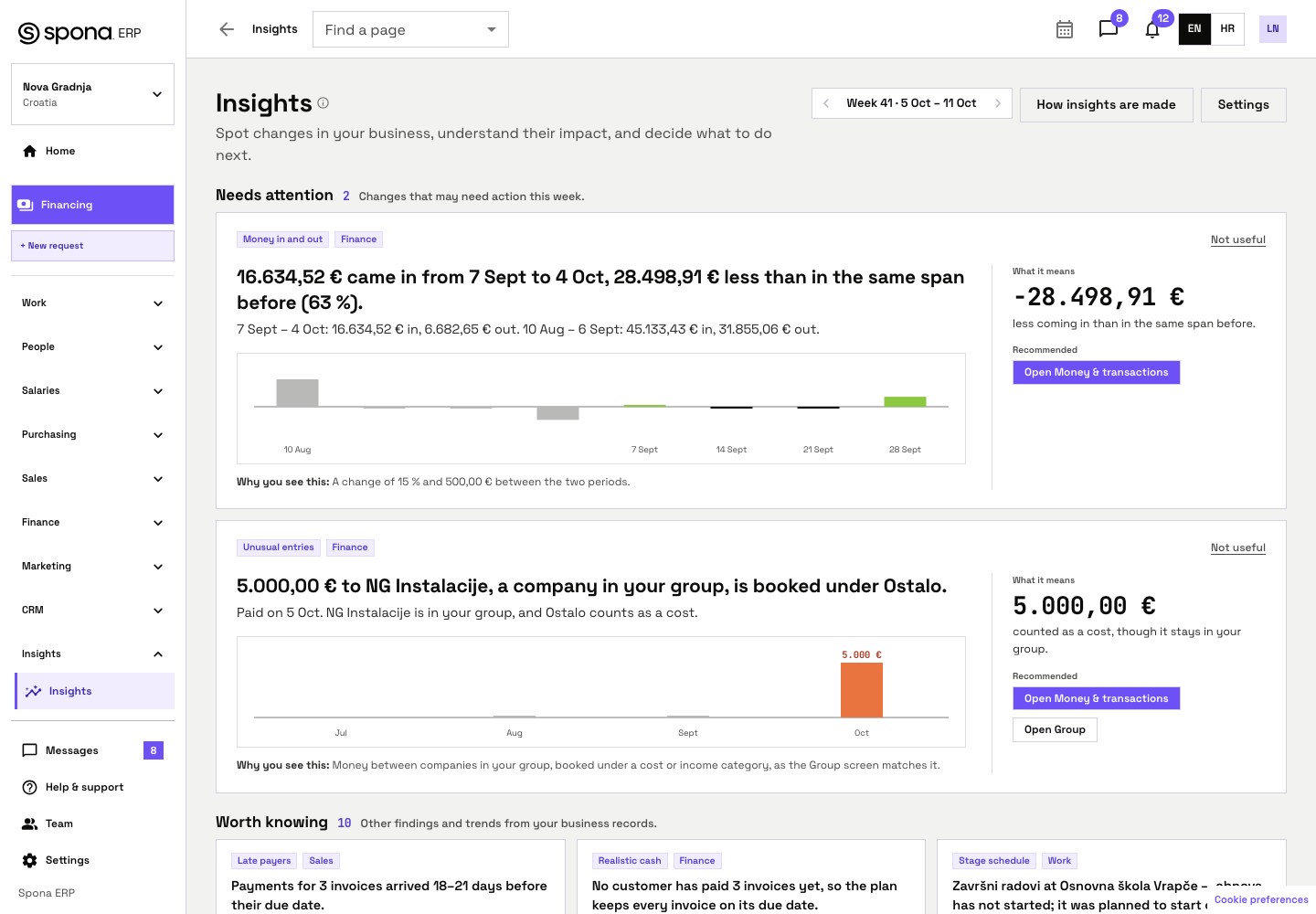Go to the next week with the right chevron

click(x=998, y=103)
